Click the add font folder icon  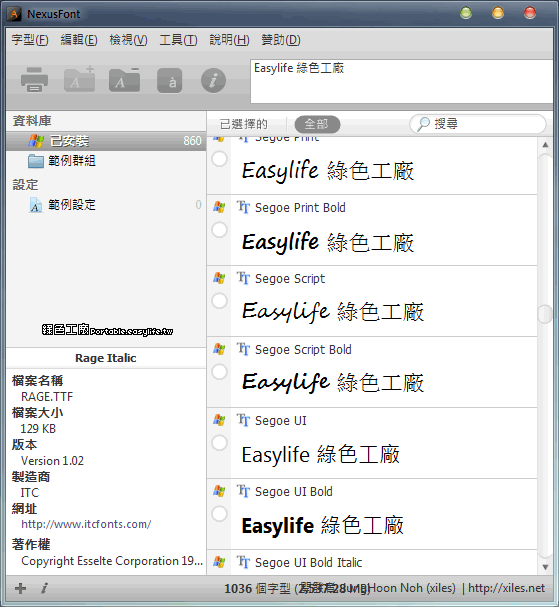point(80,79)
